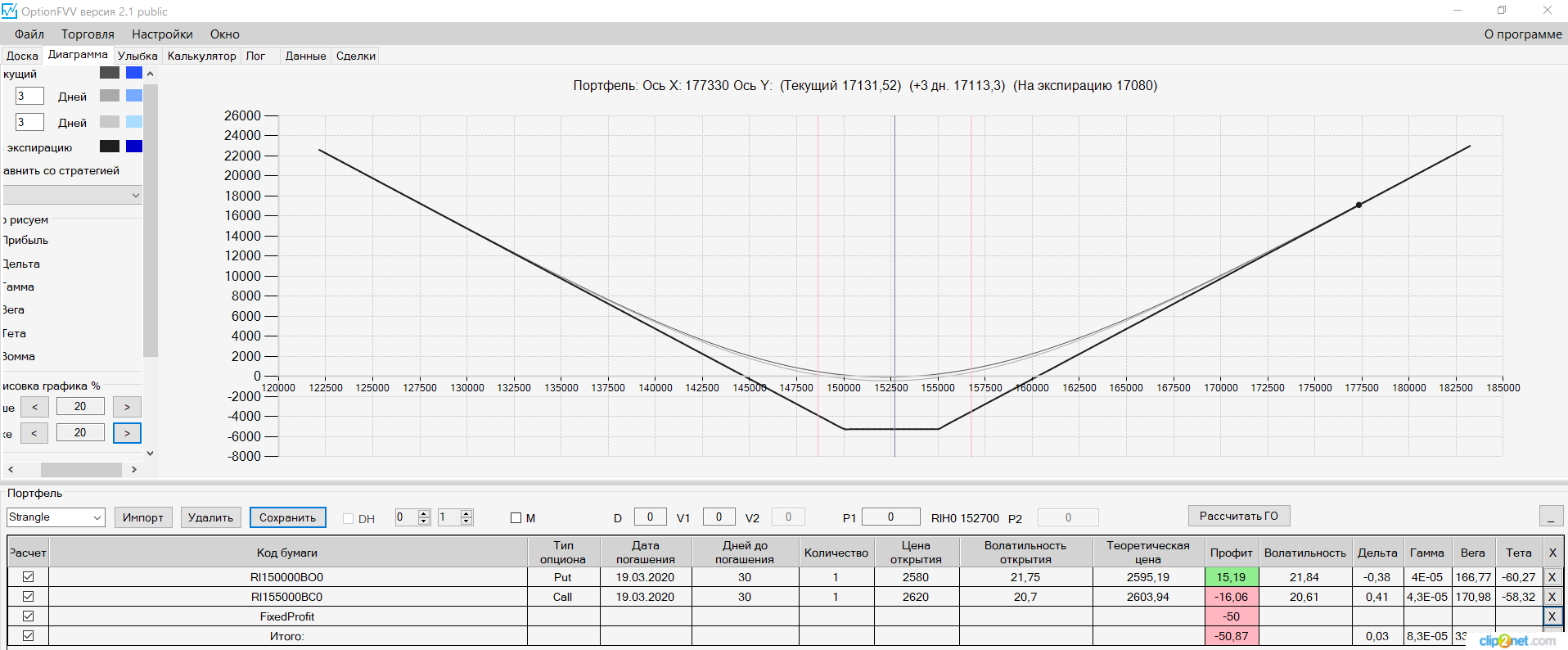Collapse portfolio panel with the underscore button

[x=1551, y=517]
